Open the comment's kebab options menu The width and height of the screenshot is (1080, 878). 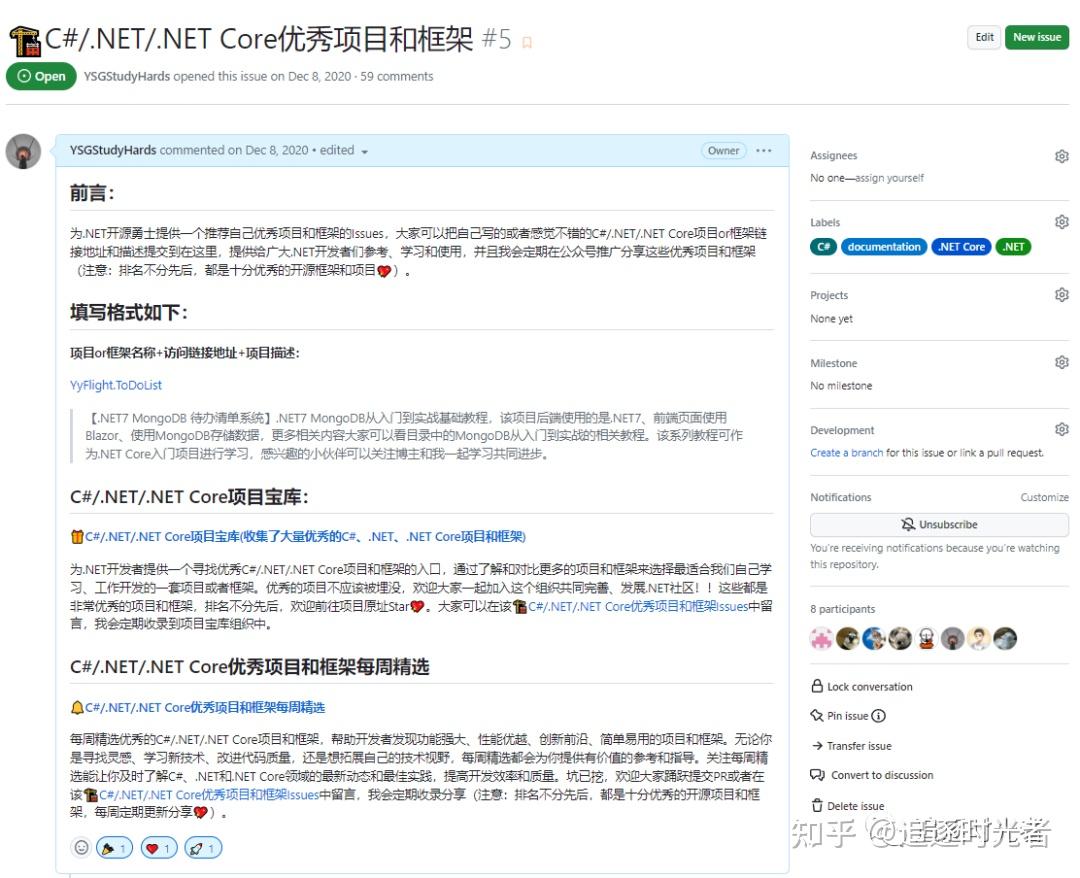pos(764,149)
